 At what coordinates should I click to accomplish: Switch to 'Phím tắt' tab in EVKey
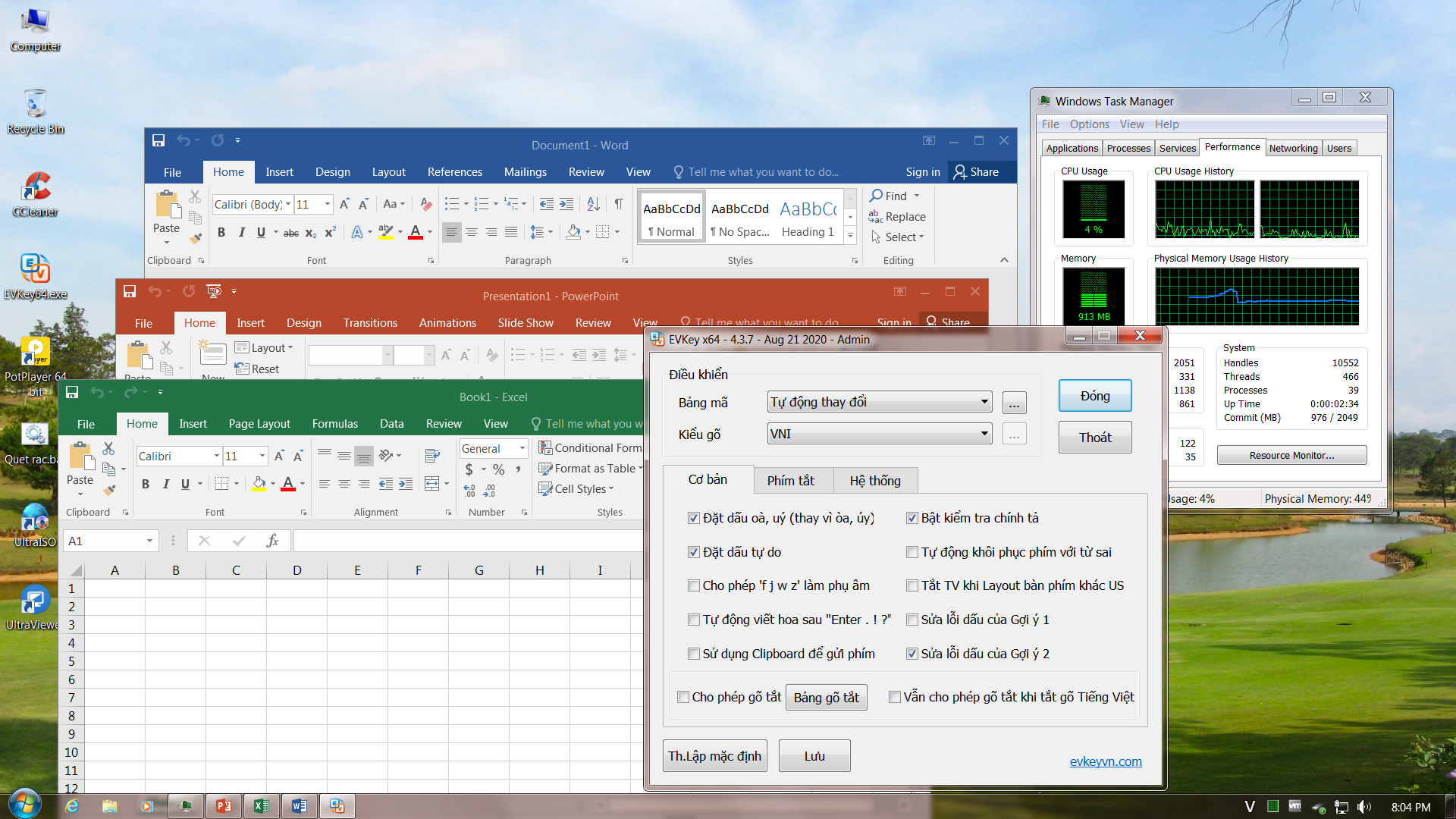pos(790,481)
